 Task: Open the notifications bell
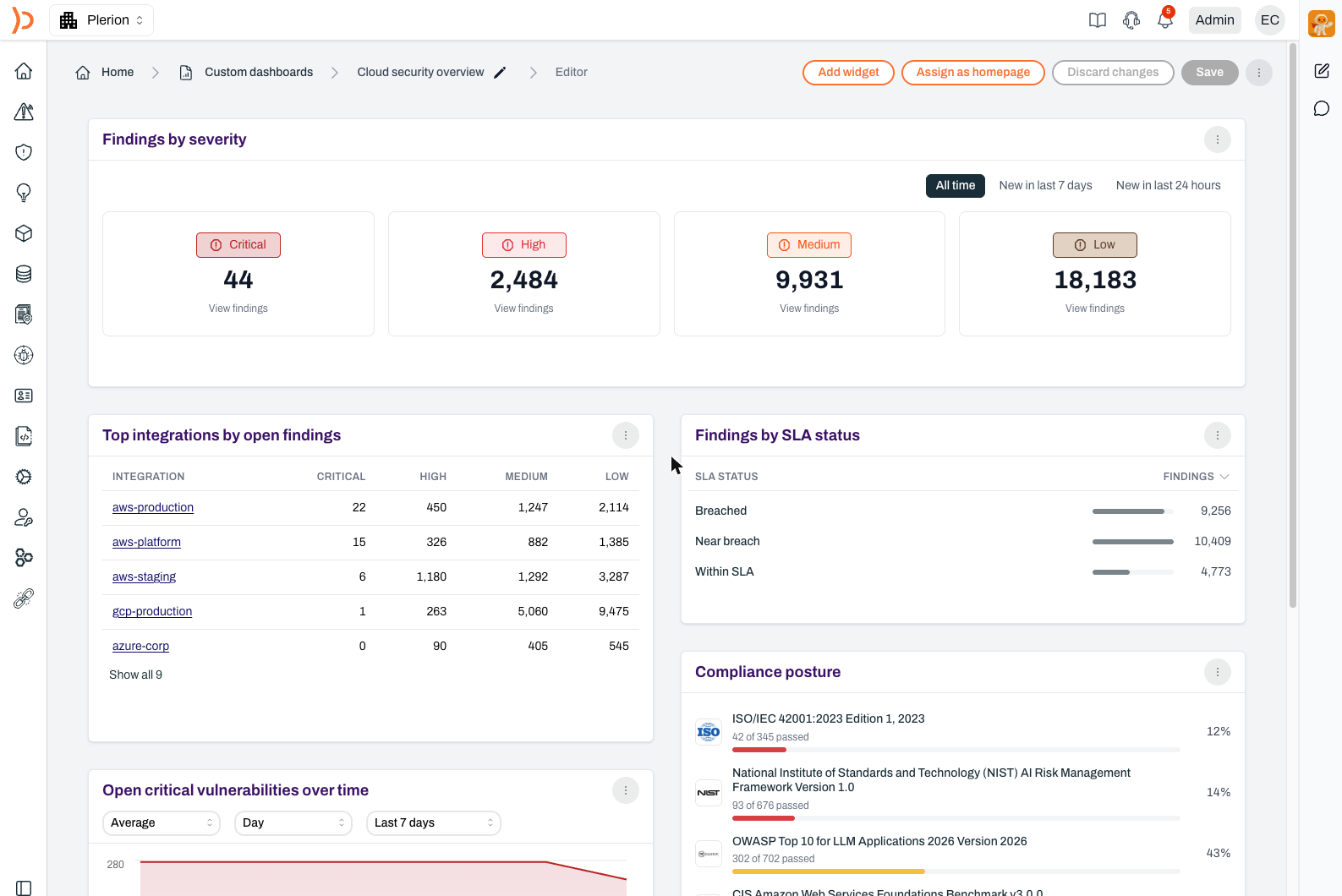pyautogui.click(x=1165, y=20)
